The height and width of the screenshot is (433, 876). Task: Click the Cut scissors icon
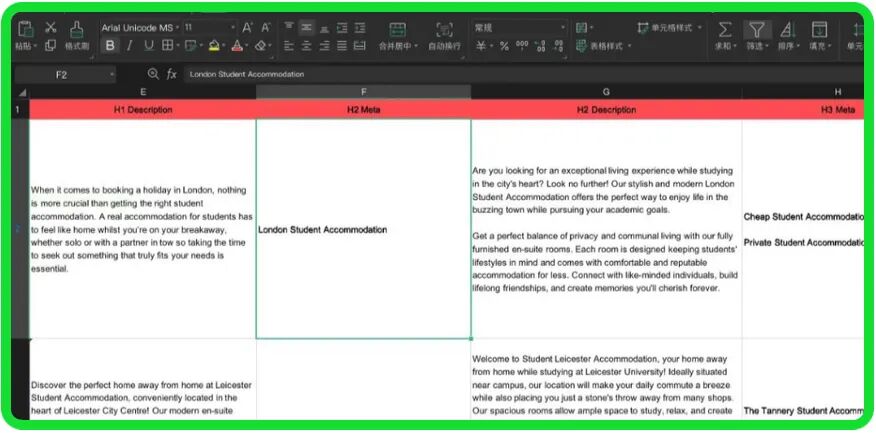coord(50,28)
